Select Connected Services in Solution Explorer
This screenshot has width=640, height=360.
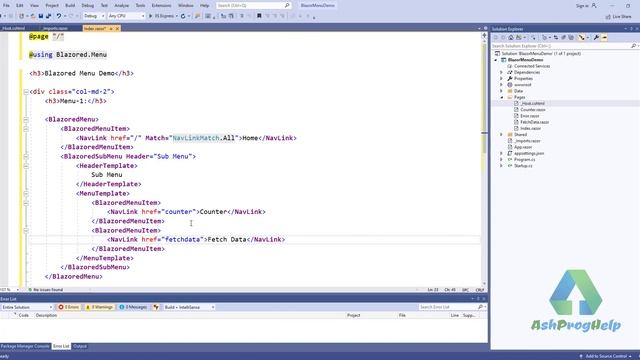(x=532, y=66)
